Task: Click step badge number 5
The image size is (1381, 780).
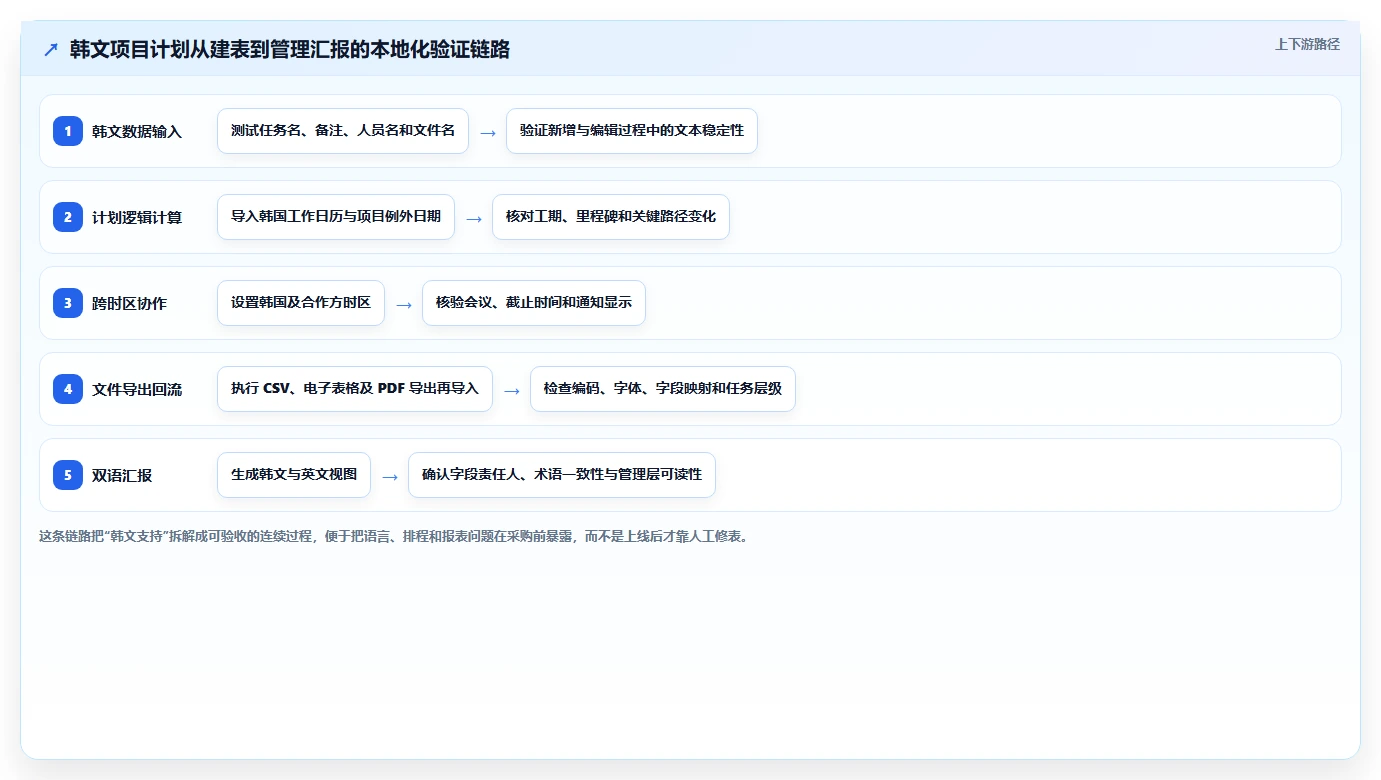Action: point(68,475)
